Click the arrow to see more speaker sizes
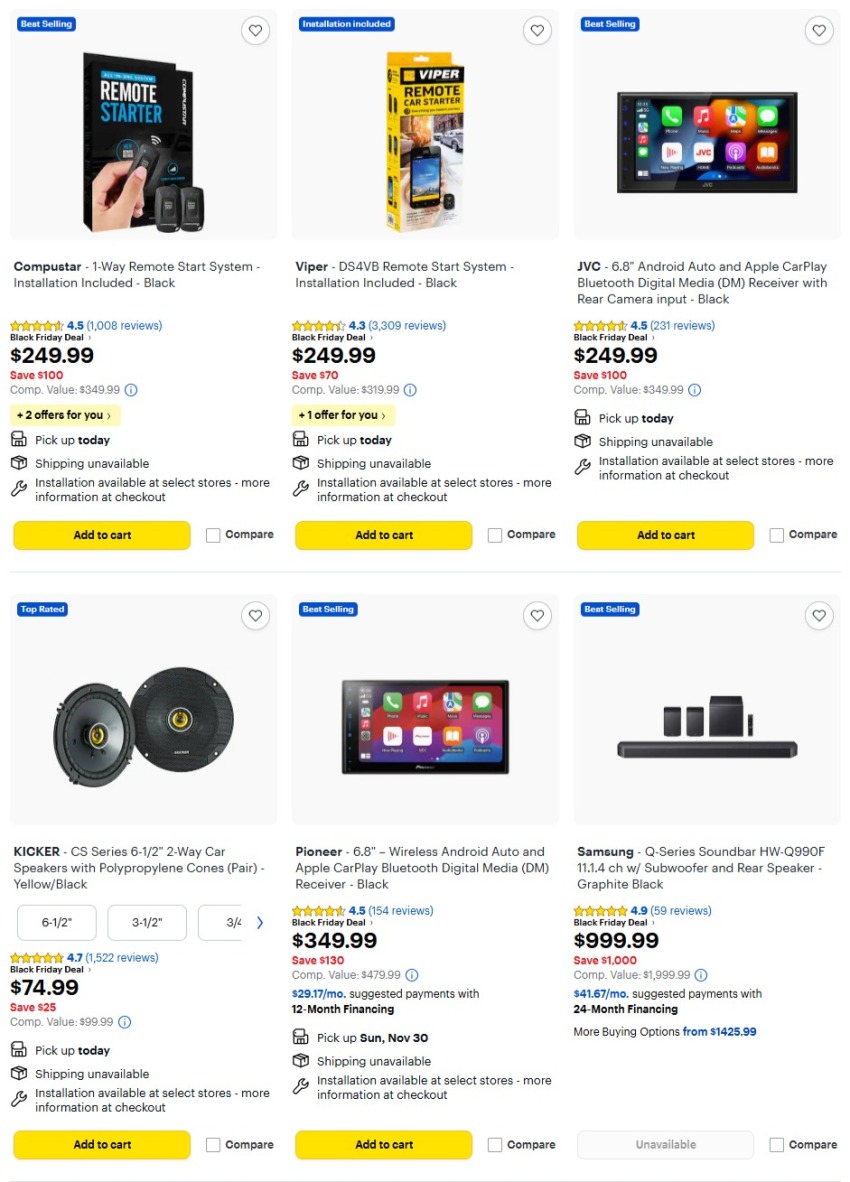850x1182 pixels. (259, 922)
